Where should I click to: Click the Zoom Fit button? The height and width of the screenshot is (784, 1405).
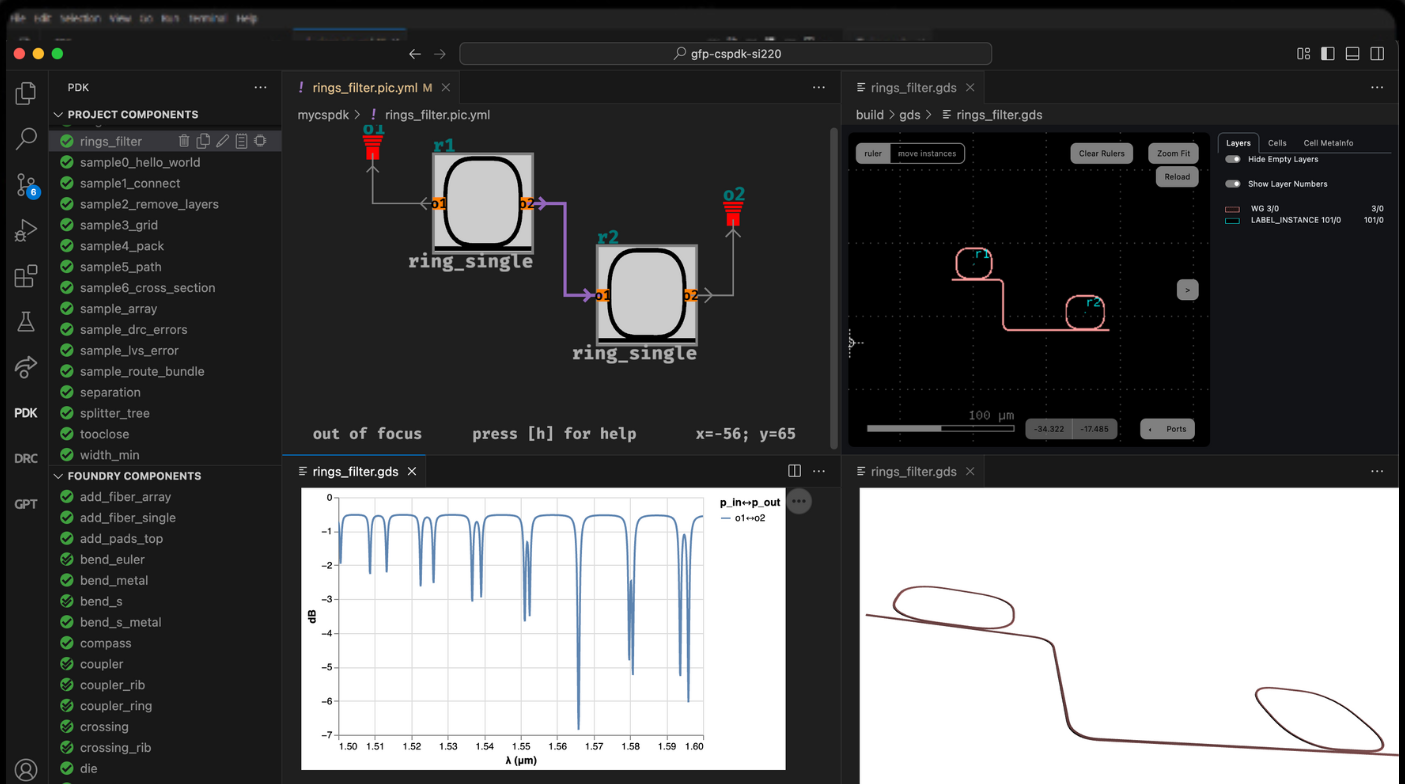[x=1173, y=154]
